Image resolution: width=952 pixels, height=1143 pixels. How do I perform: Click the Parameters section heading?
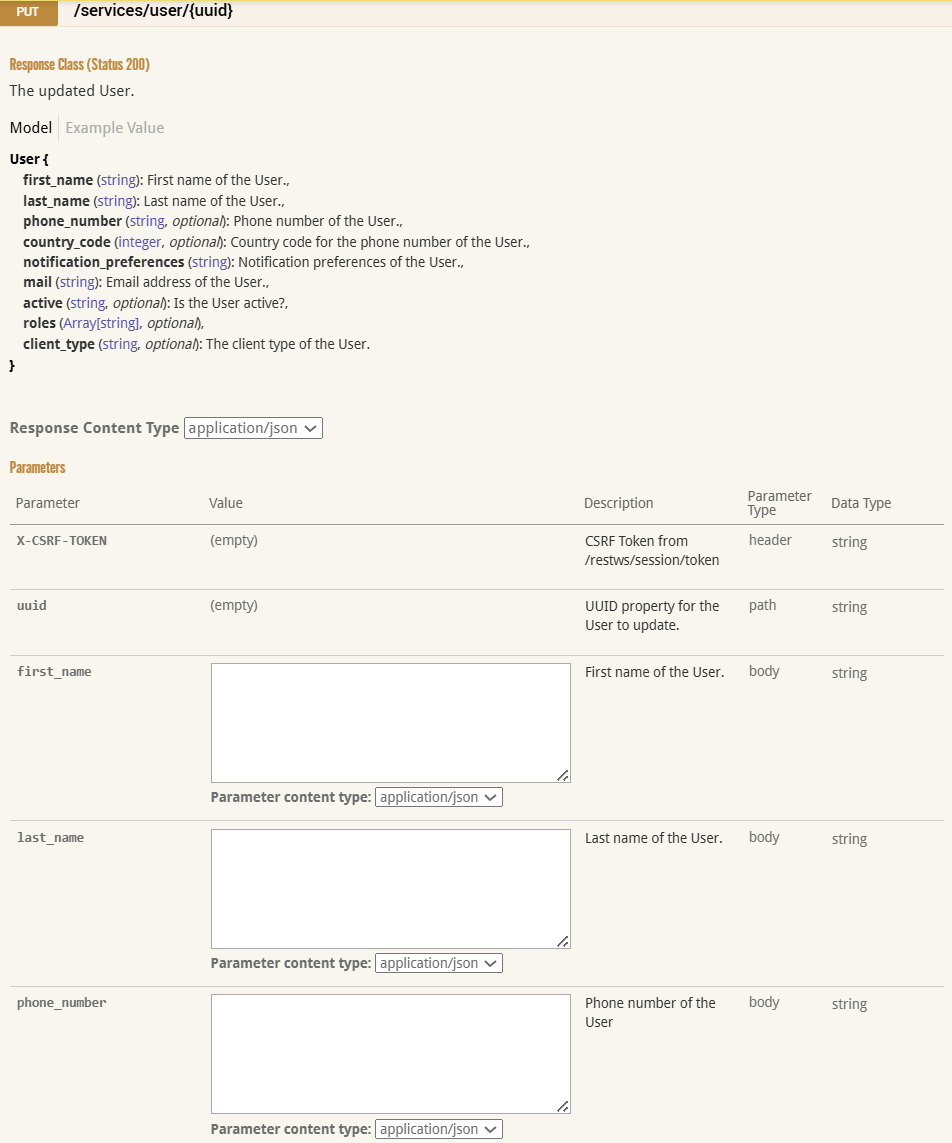pos(37,467)
